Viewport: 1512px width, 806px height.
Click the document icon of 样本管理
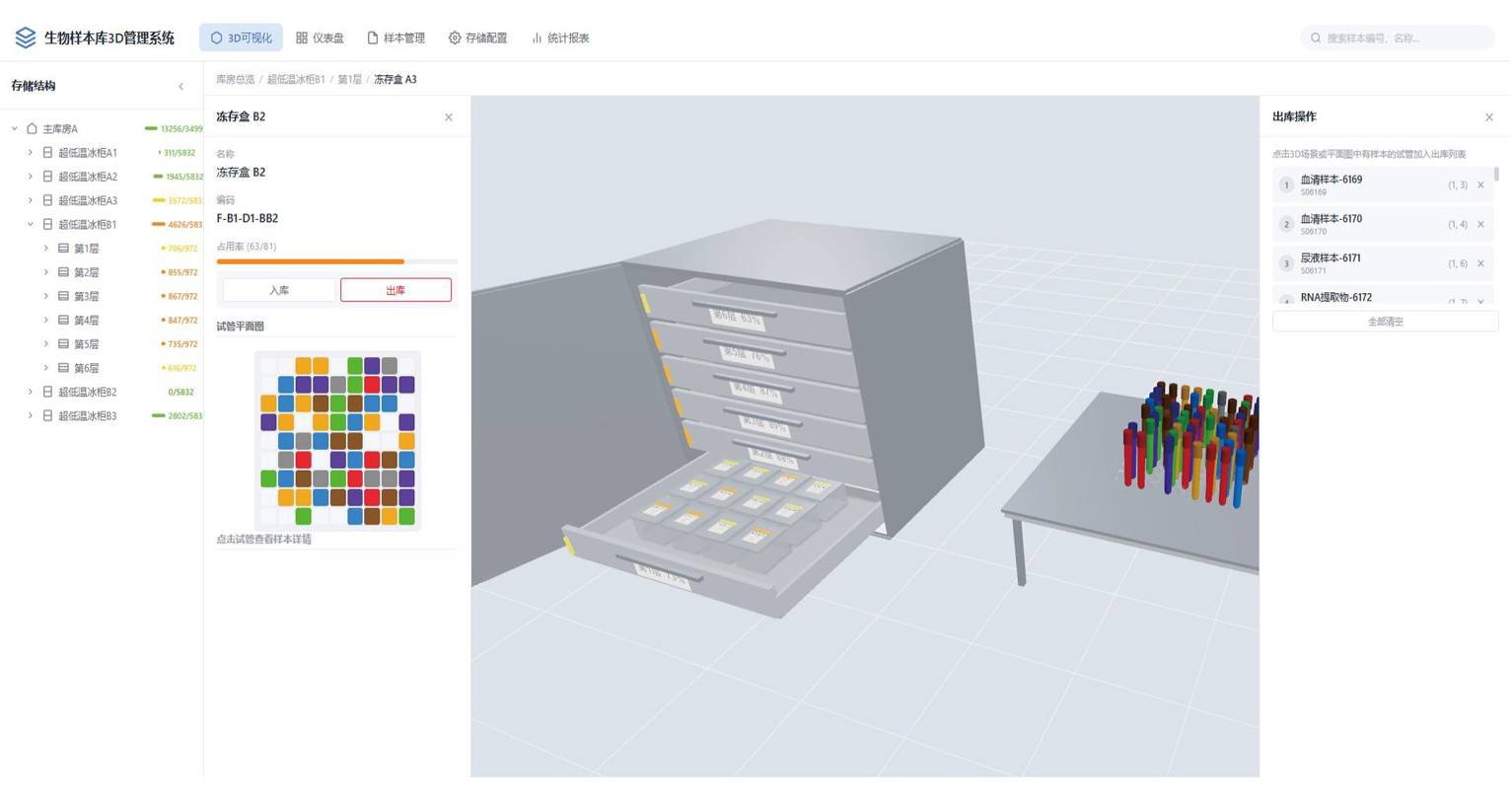point(373,37)
